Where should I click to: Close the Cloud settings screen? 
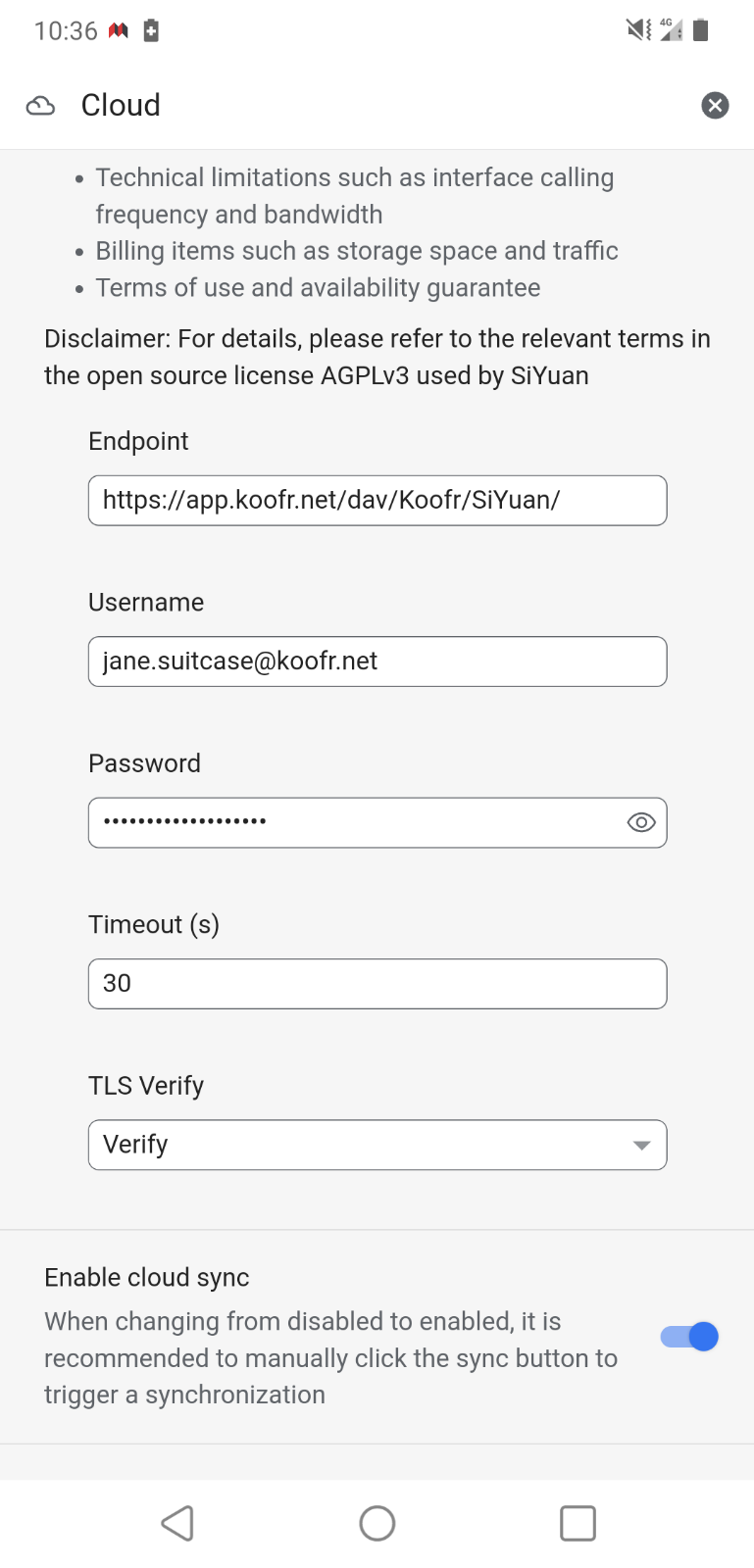715,105
